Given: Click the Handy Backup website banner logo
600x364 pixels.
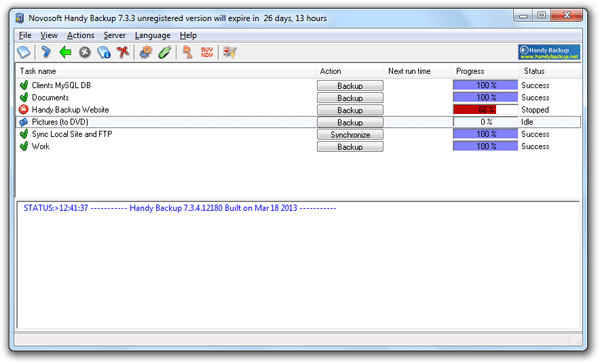Looking at the screenshot, I should tap(549, 52).
